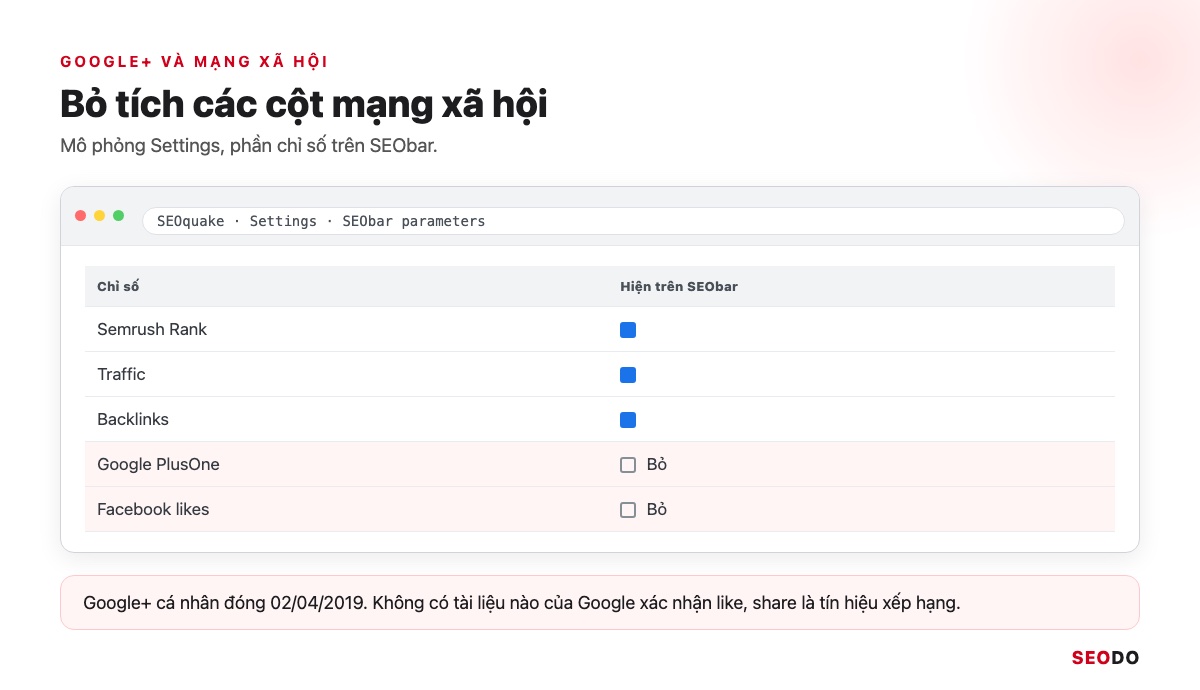Click the yellow minimize window dot
Image resolution: width=1200 pixels, height=690 pixels.
click(x=100, y=216)
